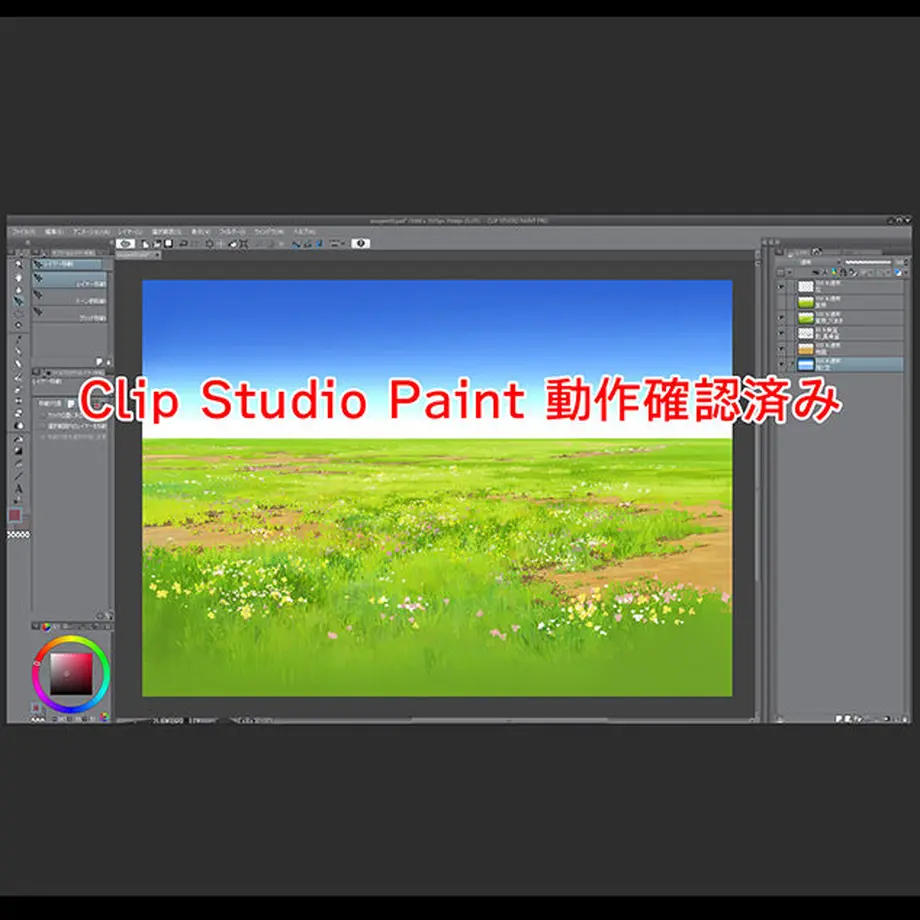920x920 pixels.
Task: Adjust the layer opacity slider
Action: (868, 262)
